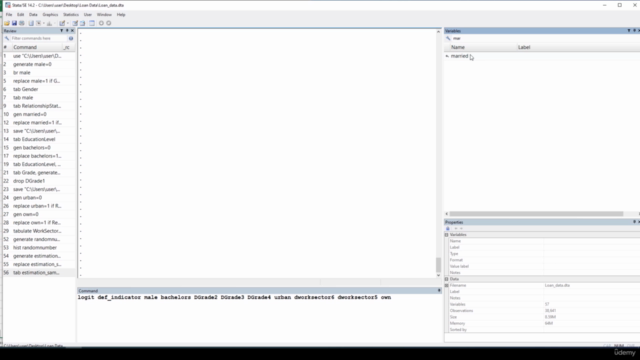Click the Graph toolbar icon
Screen dimensions: 640x360
point(49,23)
